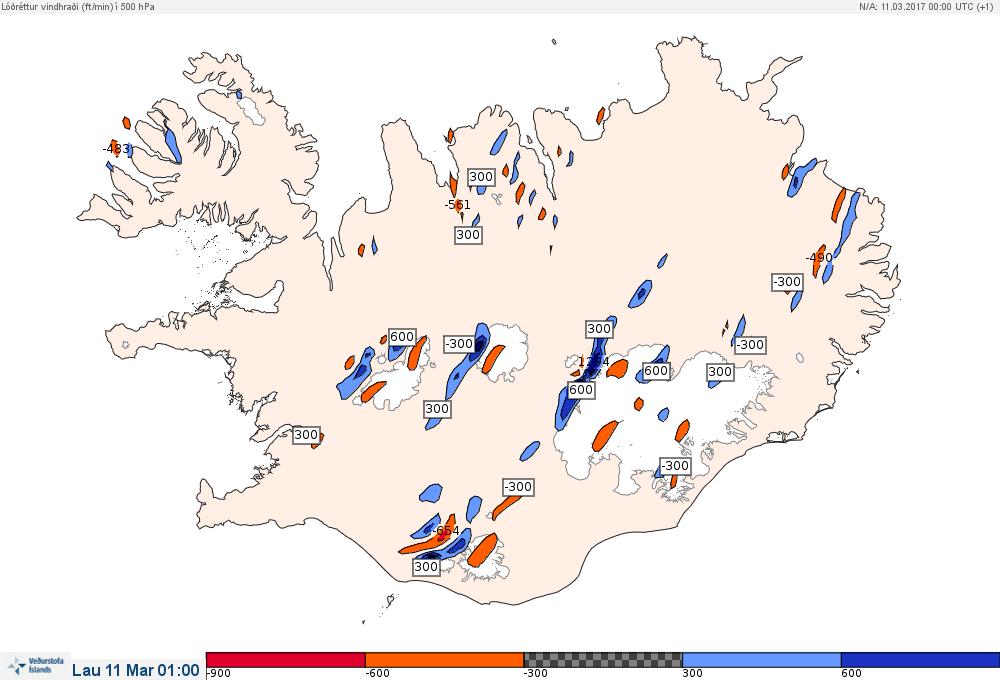Select the light blue legend segment
Viewport: 1000px width, 680px height.
[x=761, y=660]
